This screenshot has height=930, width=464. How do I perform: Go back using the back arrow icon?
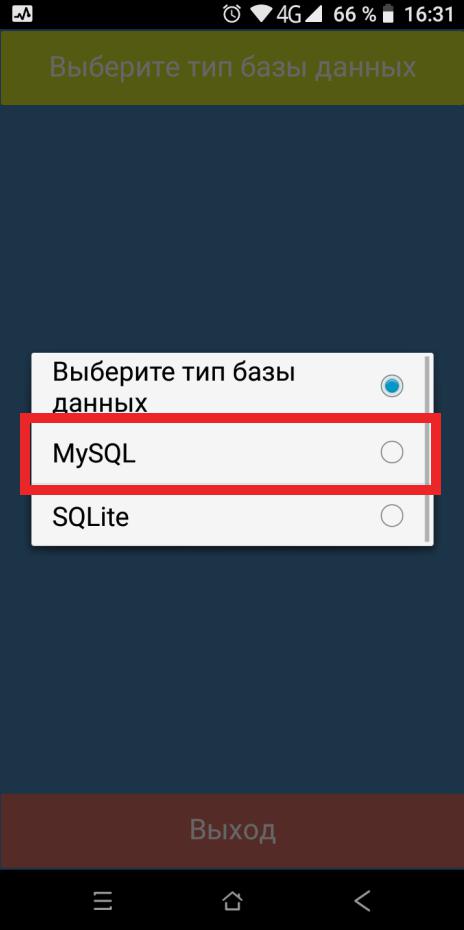[362, 900]
